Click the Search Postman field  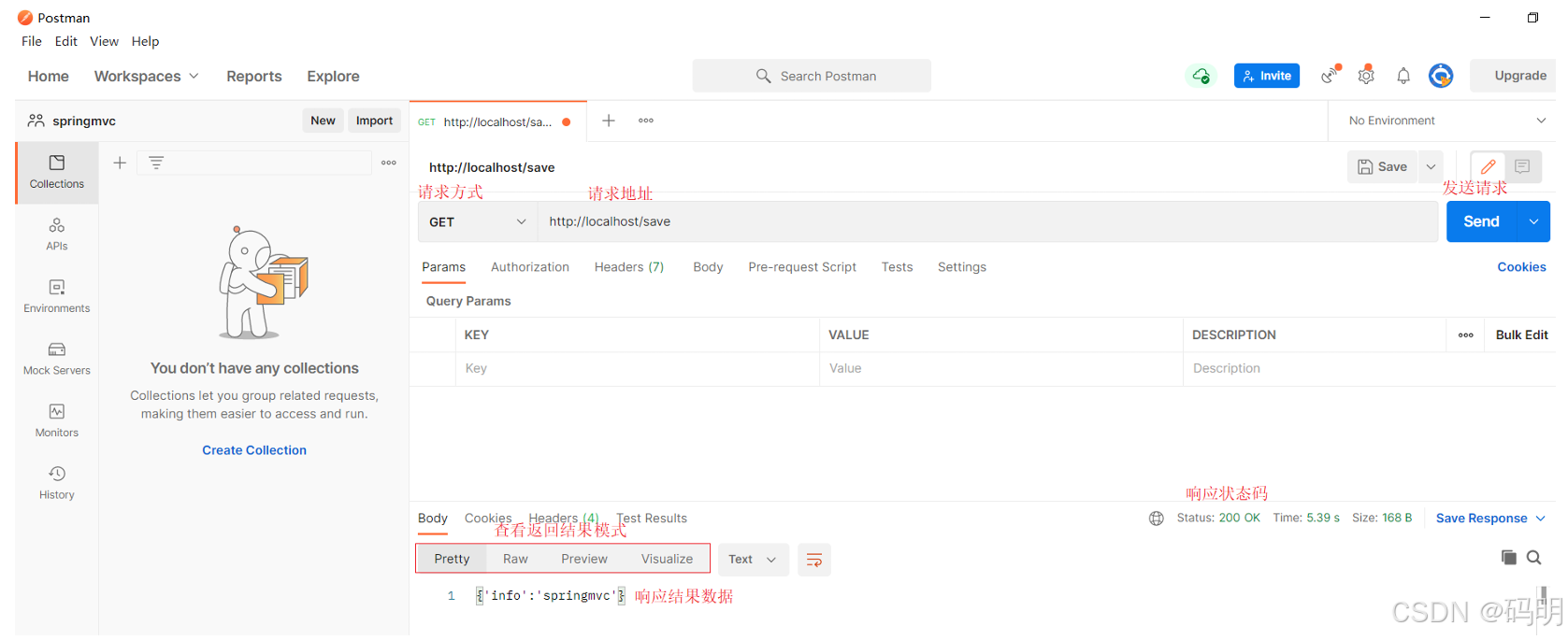click(812, 76)
